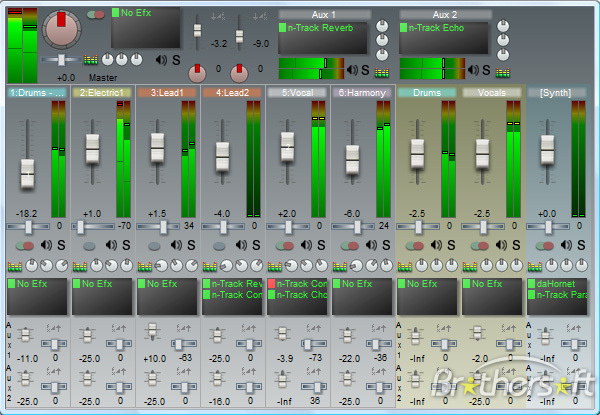The height and width of the screenshot is (415, 600).
Task: Toggle stereo/mono on the Drums group
Action: point(415,245)
